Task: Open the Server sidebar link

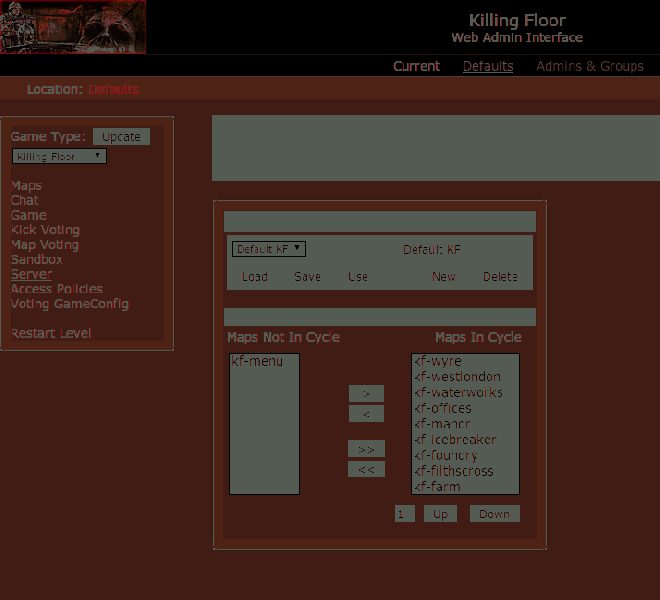Action: pos(31,274)
